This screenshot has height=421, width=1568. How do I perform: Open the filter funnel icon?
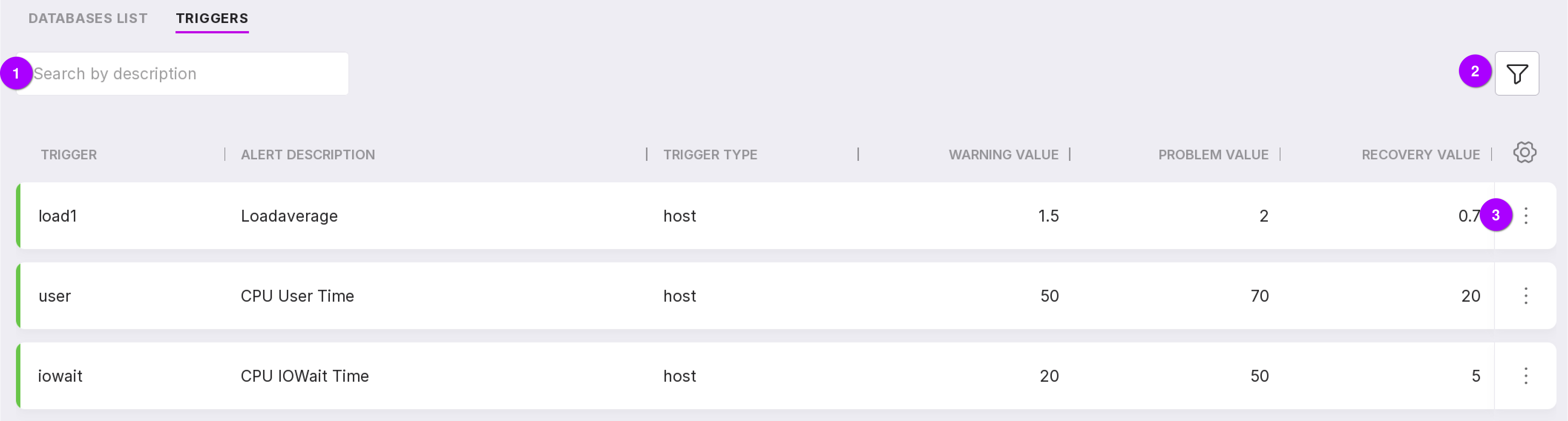[x=1516, y=74]
